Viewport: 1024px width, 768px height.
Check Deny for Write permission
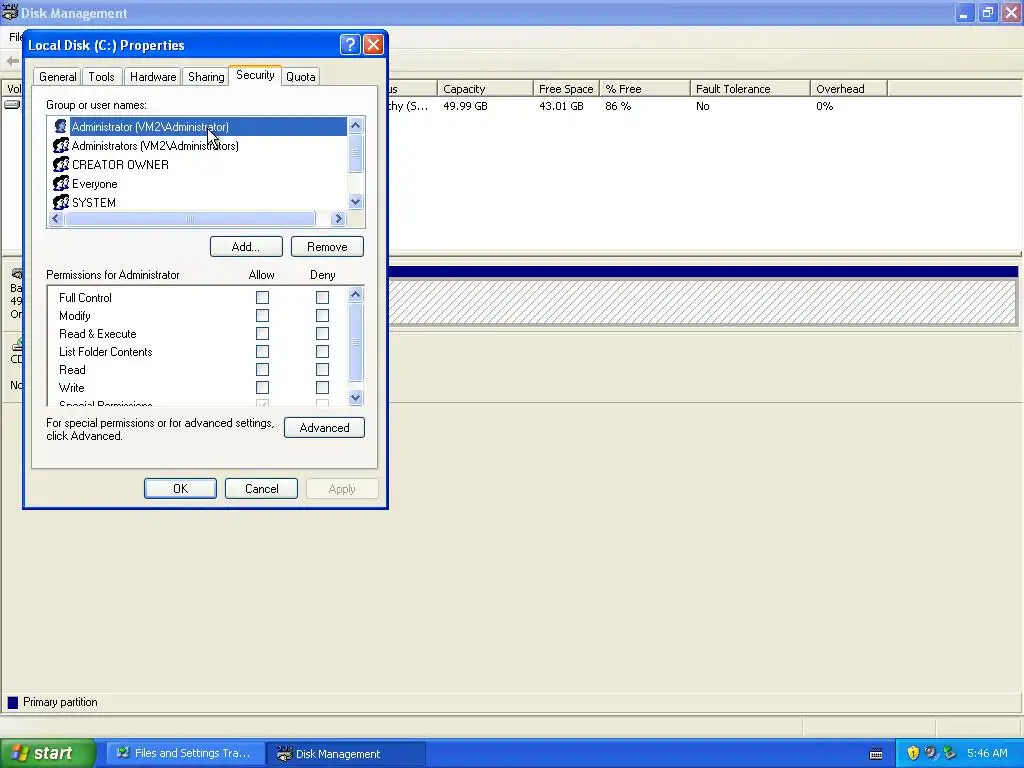point(322,388)
